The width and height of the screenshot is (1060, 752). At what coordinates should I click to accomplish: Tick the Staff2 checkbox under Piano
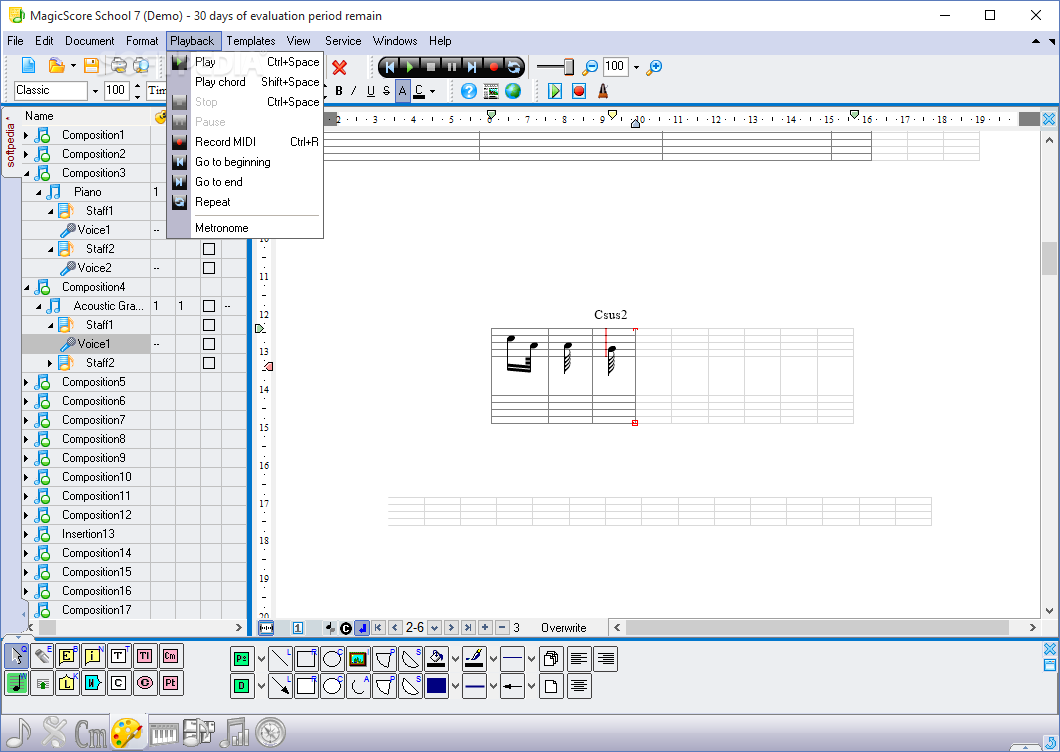(209, 249)
